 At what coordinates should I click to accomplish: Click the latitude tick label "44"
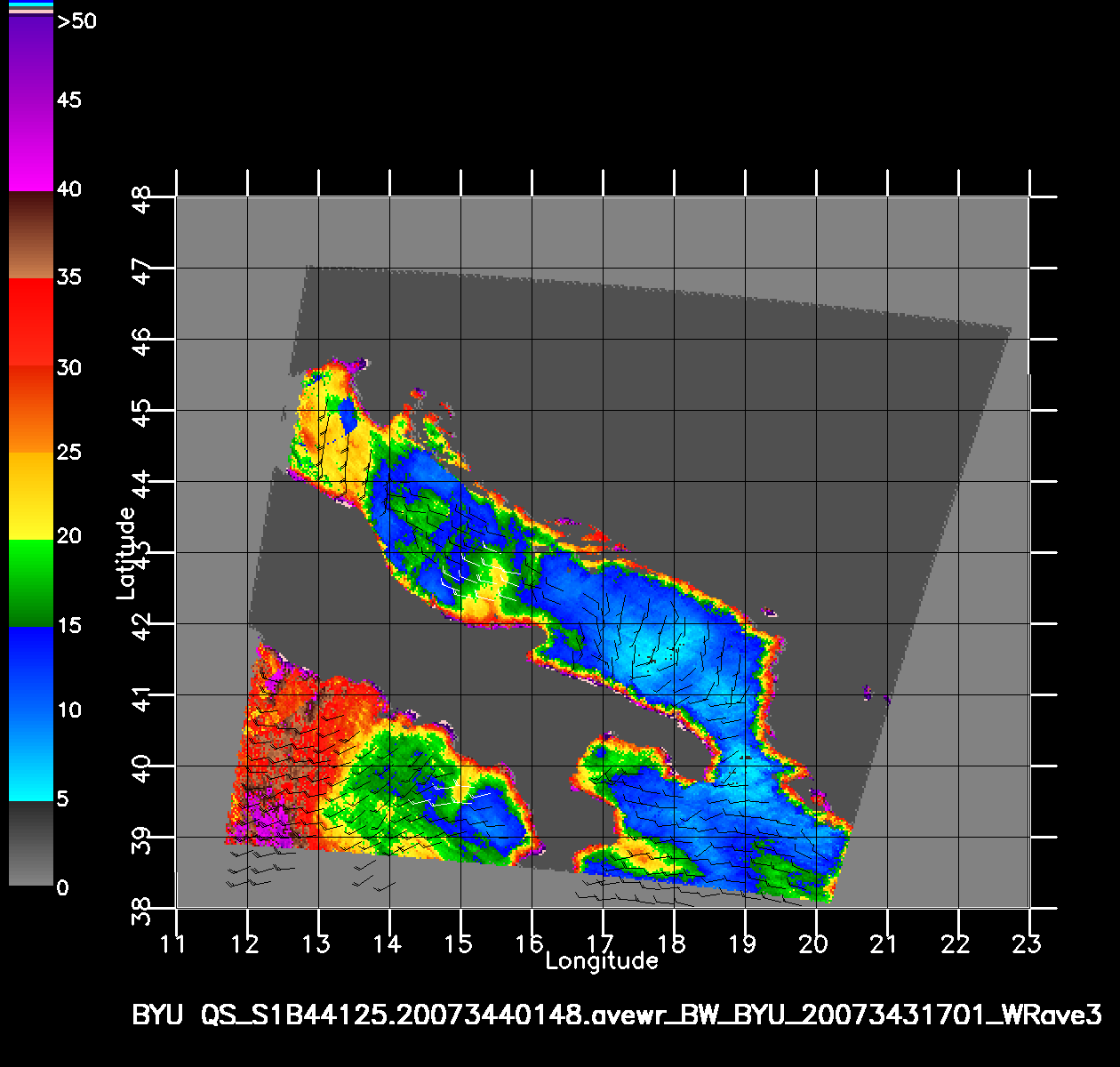tap(141, 484)
